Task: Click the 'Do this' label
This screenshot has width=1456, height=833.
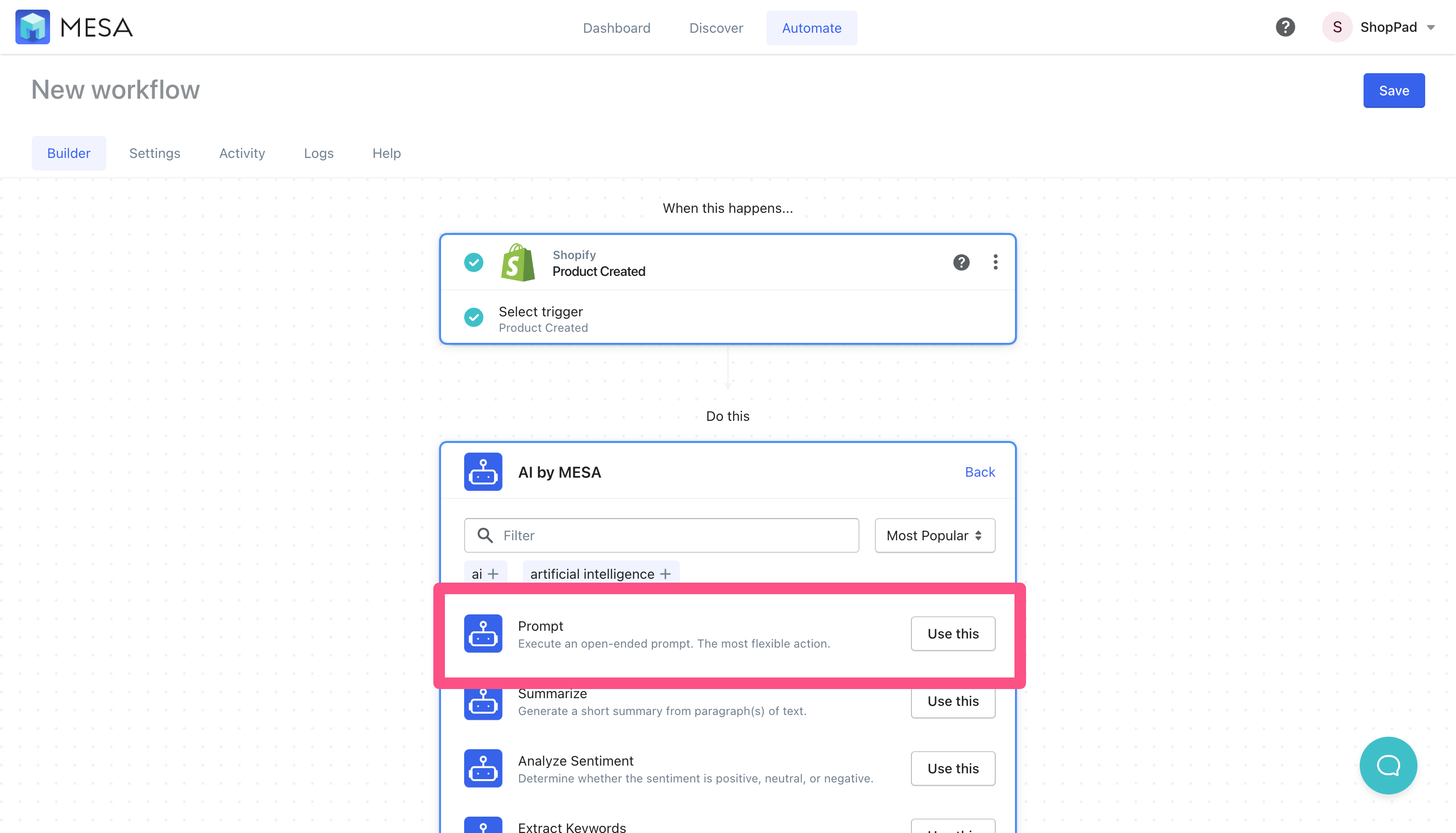Action: click(x=728, y=416)
